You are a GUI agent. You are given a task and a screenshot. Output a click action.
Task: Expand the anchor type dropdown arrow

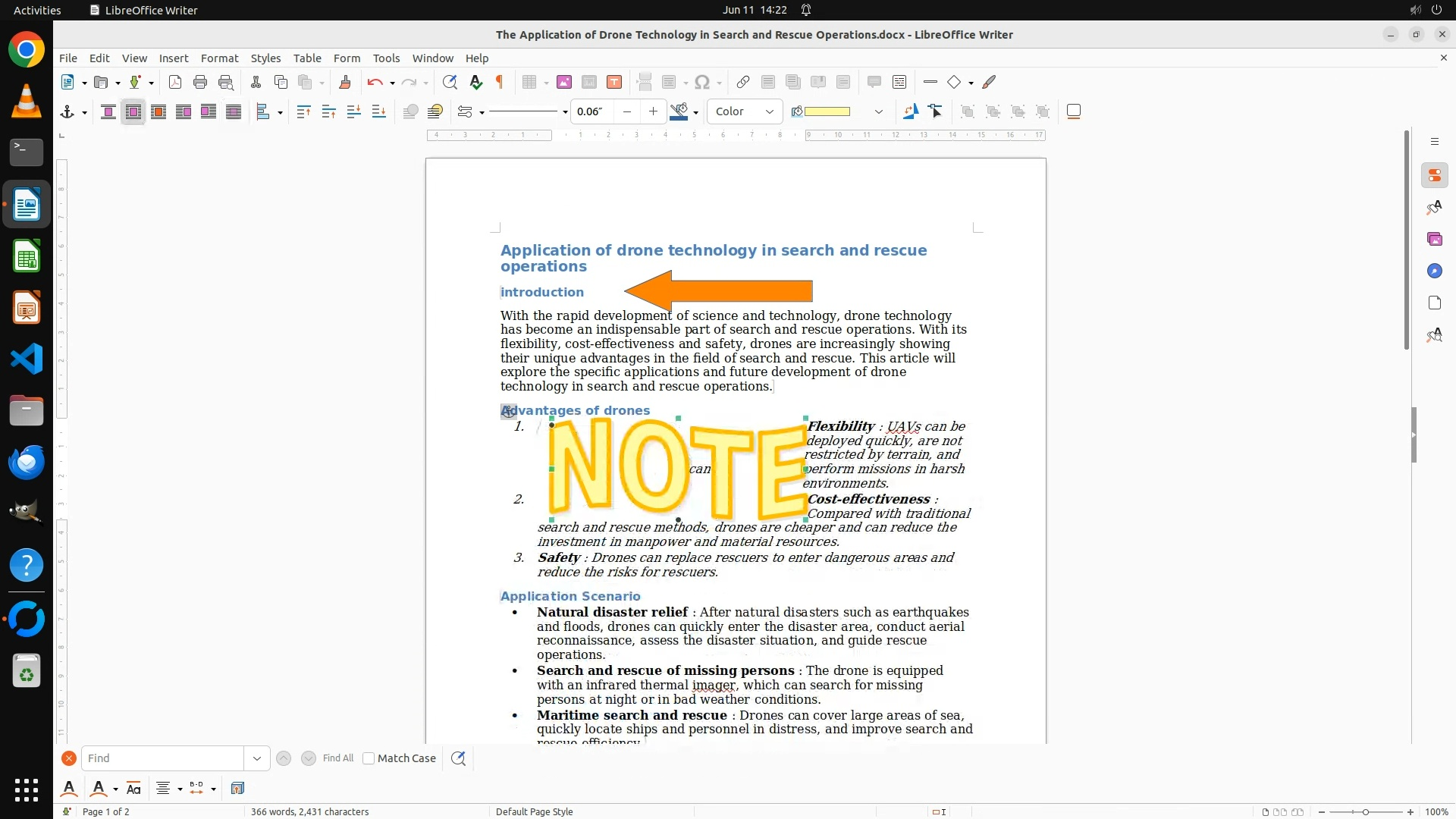click(84, 112)
